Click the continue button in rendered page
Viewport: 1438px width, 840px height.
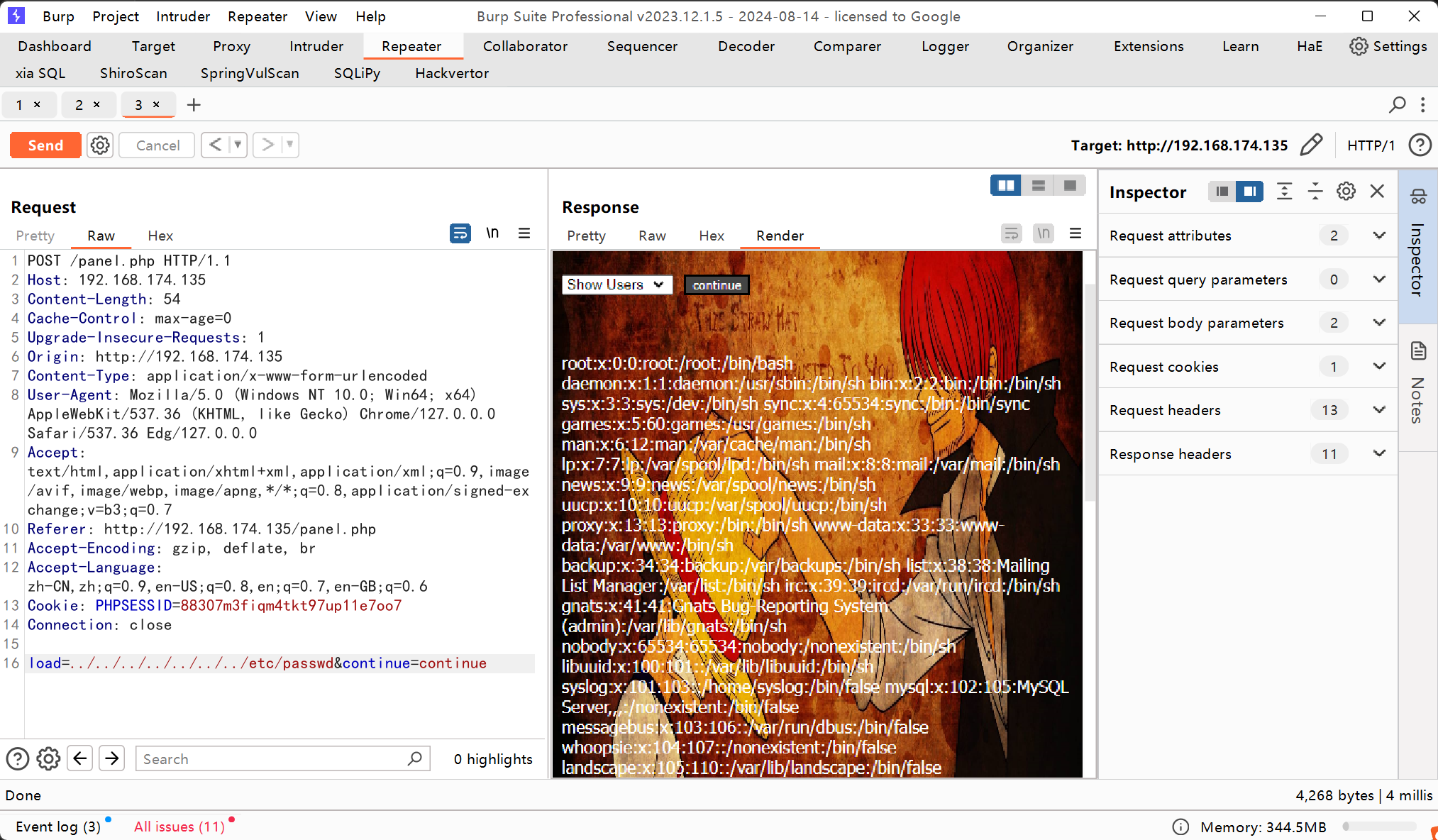coord(717,285)
